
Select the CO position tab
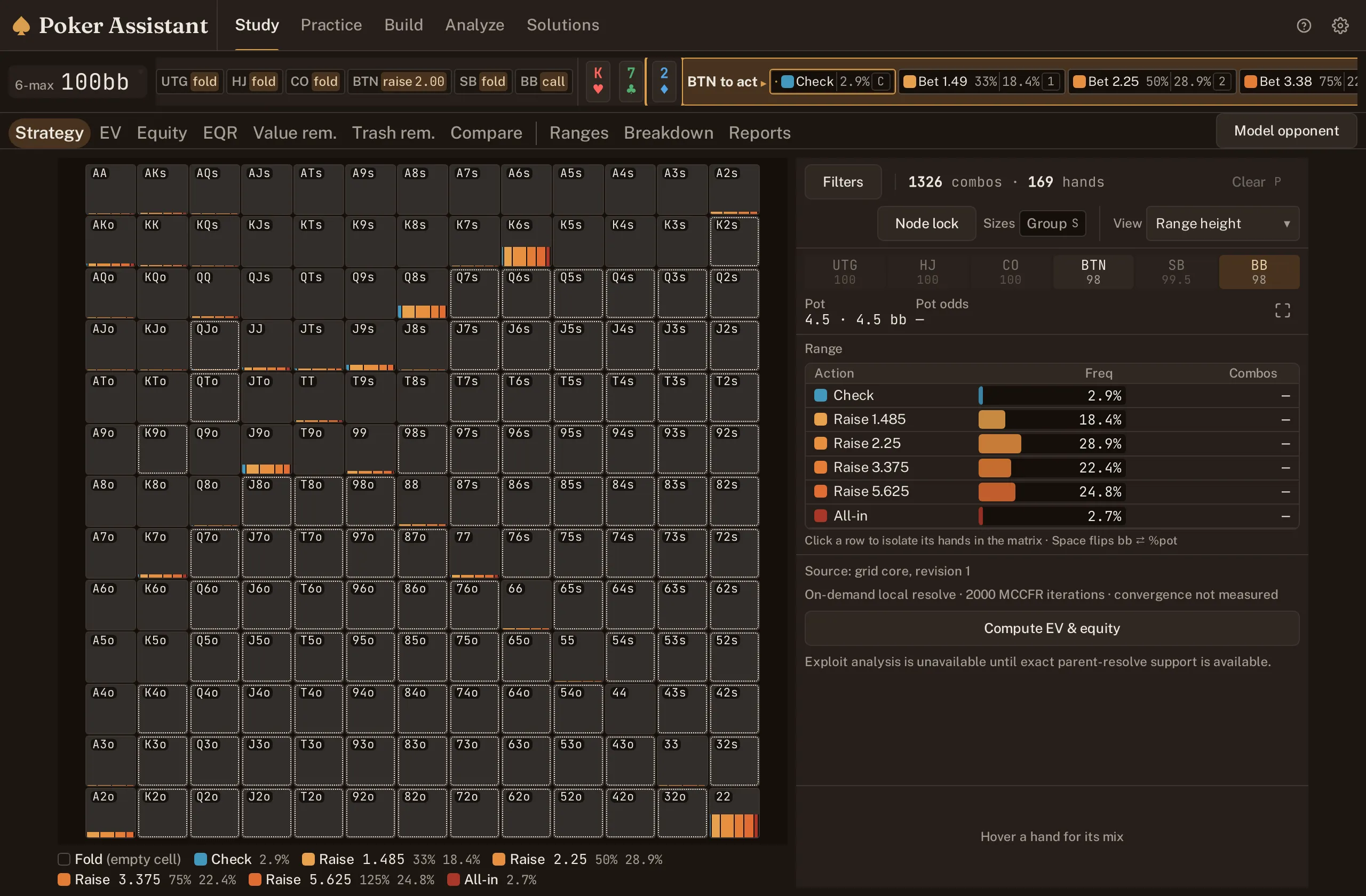point(1010,272)
